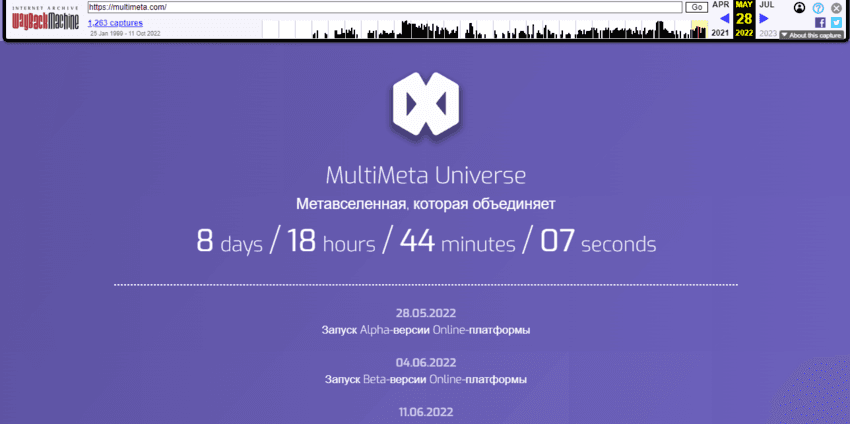Image resolution: width=850 pixels, height=424 pixels.
Task: Select JUL in the capture month navigation
Action: point(766,5)
